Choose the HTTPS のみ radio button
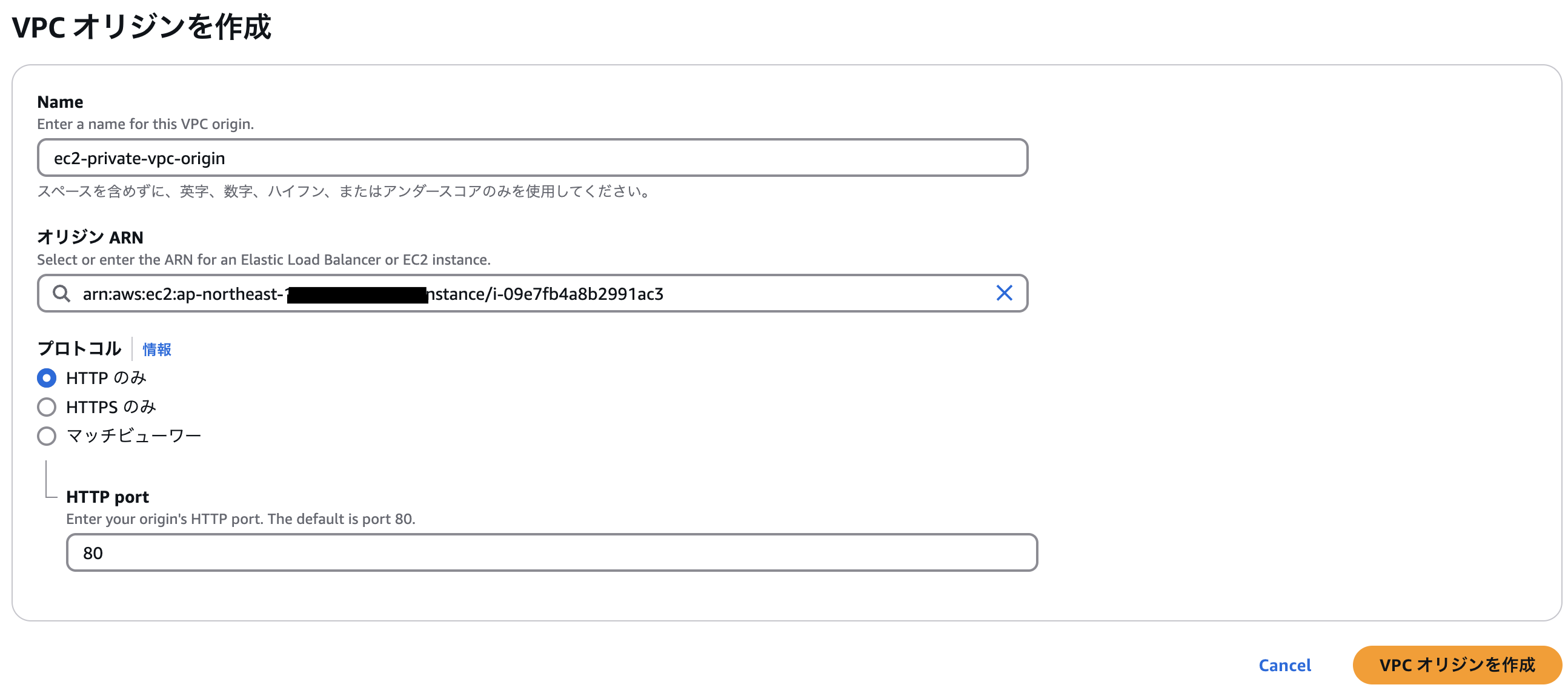This screenshot has width=1568, height=699. tap(47, 407)
